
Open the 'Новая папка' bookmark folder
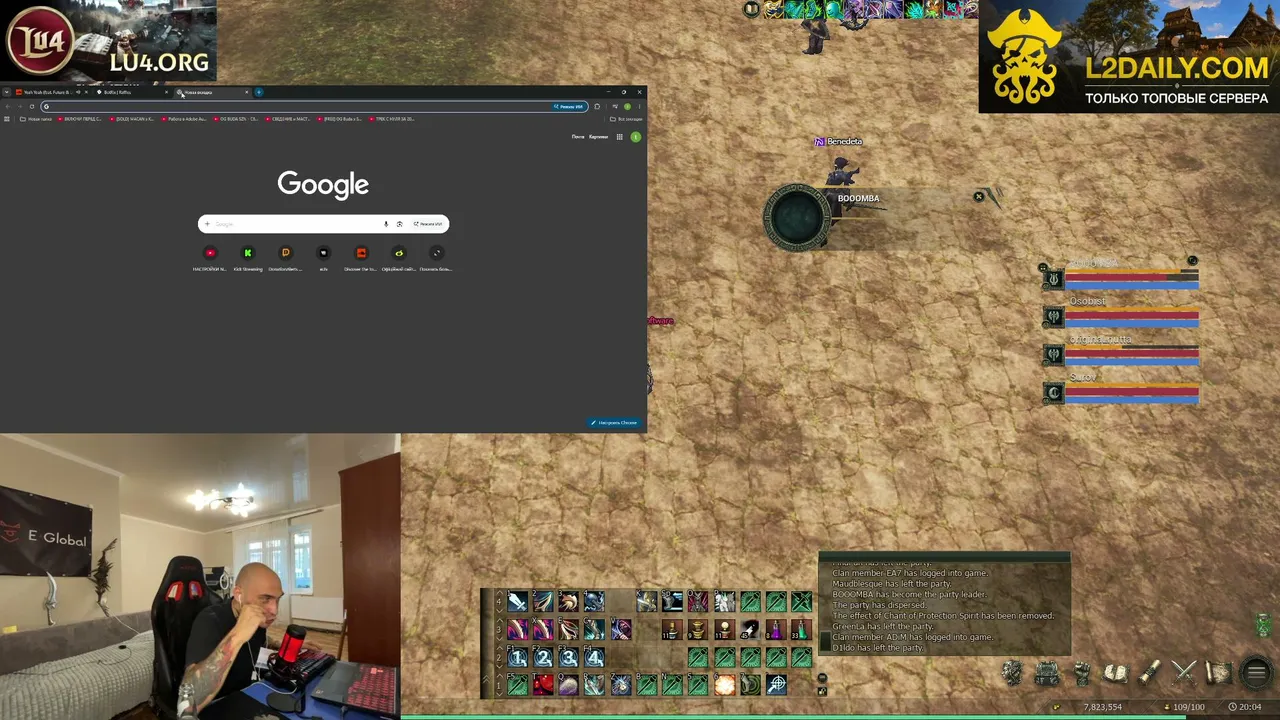click(x=36, y=119)
